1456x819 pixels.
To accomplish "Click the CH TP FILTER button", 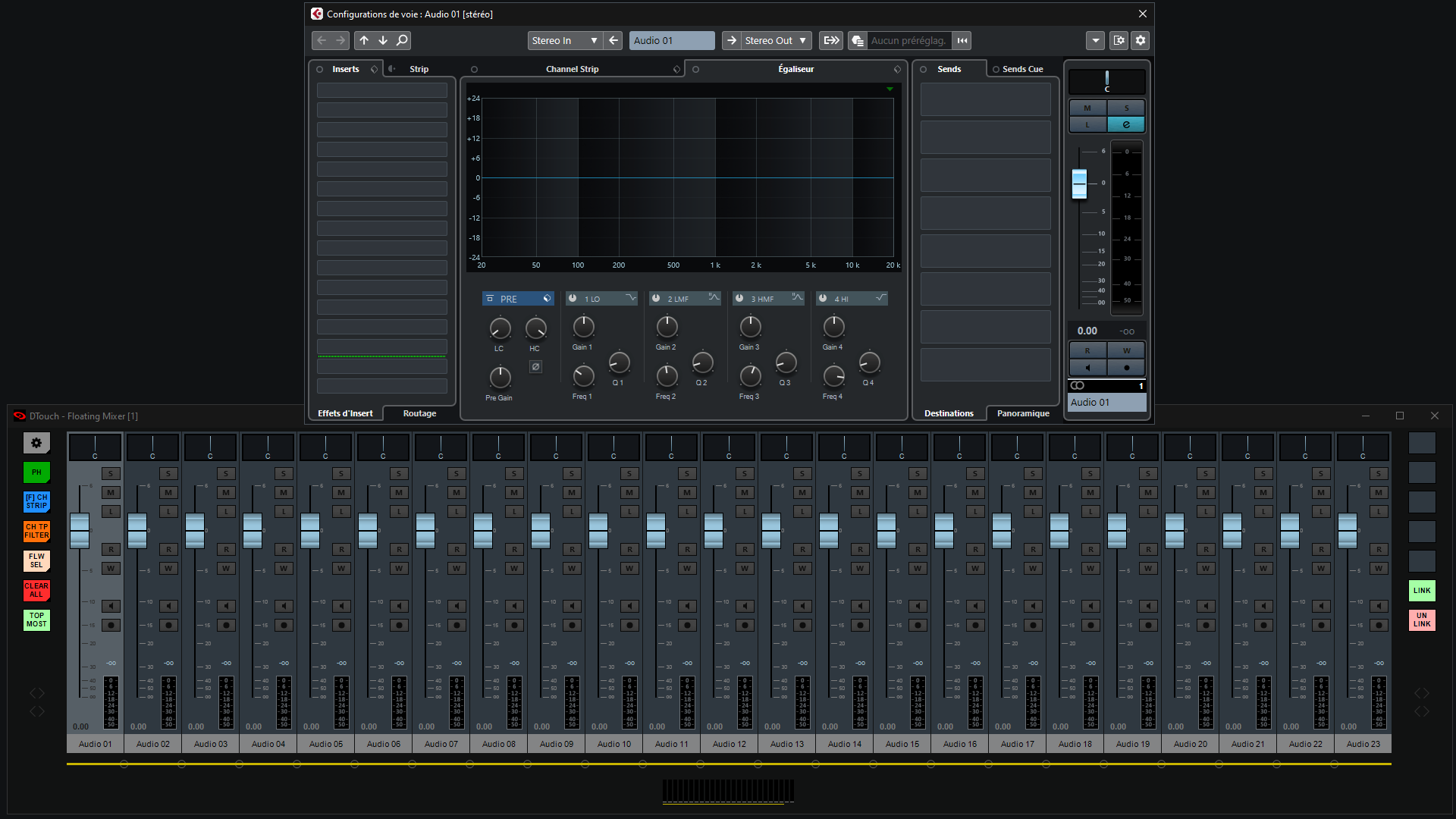I will coord(36,531).
